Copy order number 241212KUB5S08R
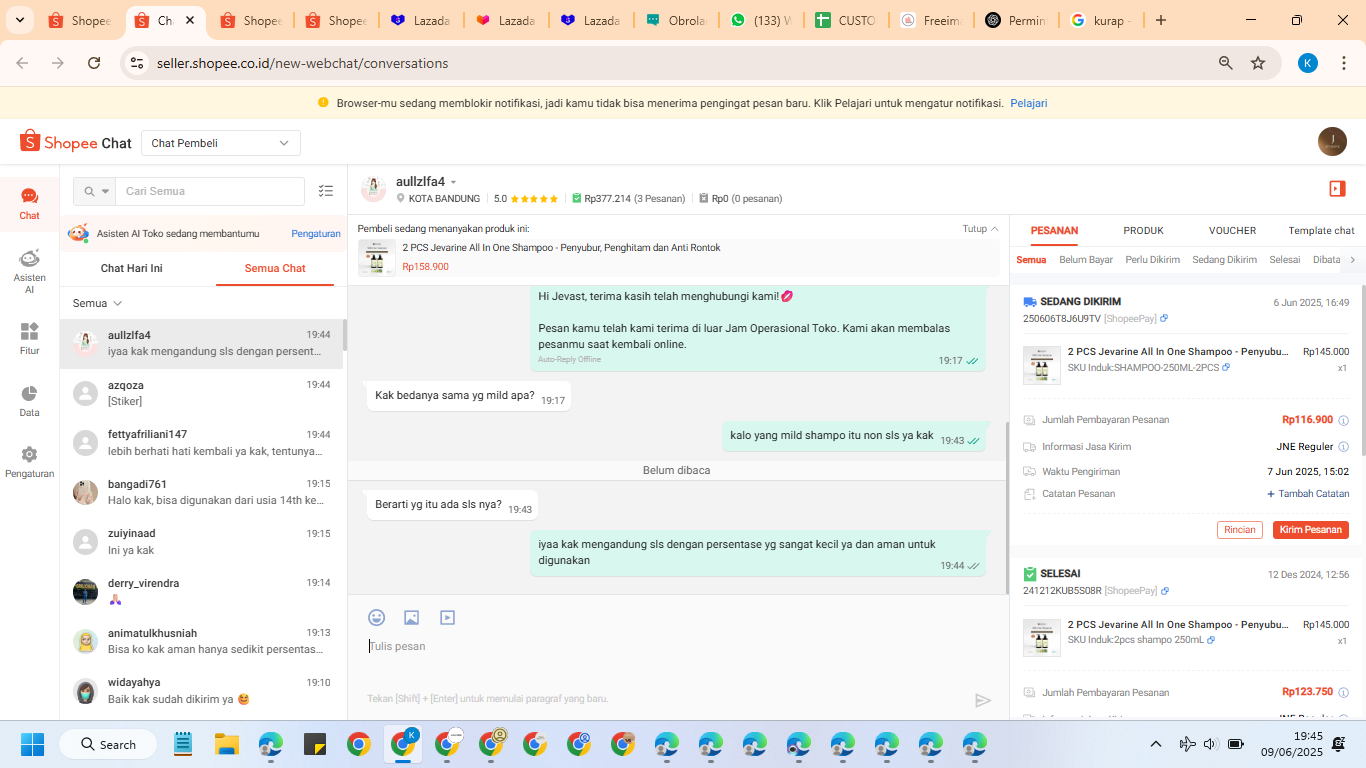 click(1165, 591)
